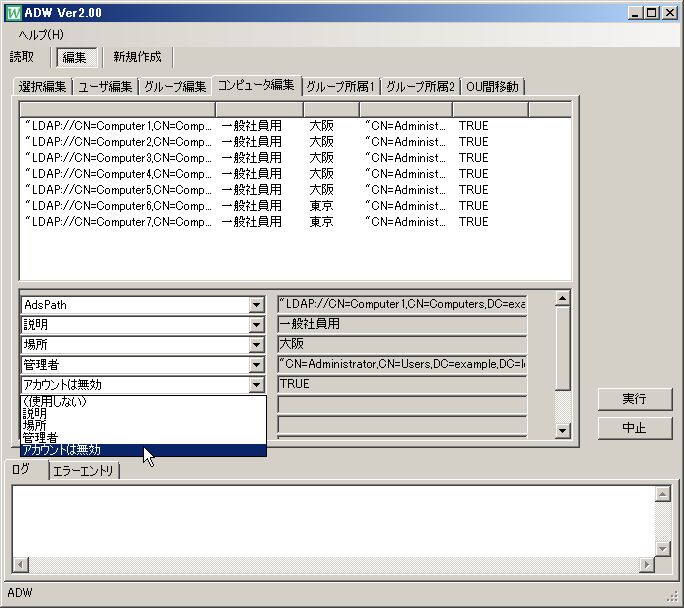Click the 大阪 value field
This screenshot has height=608, width=684.
[402, 344]
